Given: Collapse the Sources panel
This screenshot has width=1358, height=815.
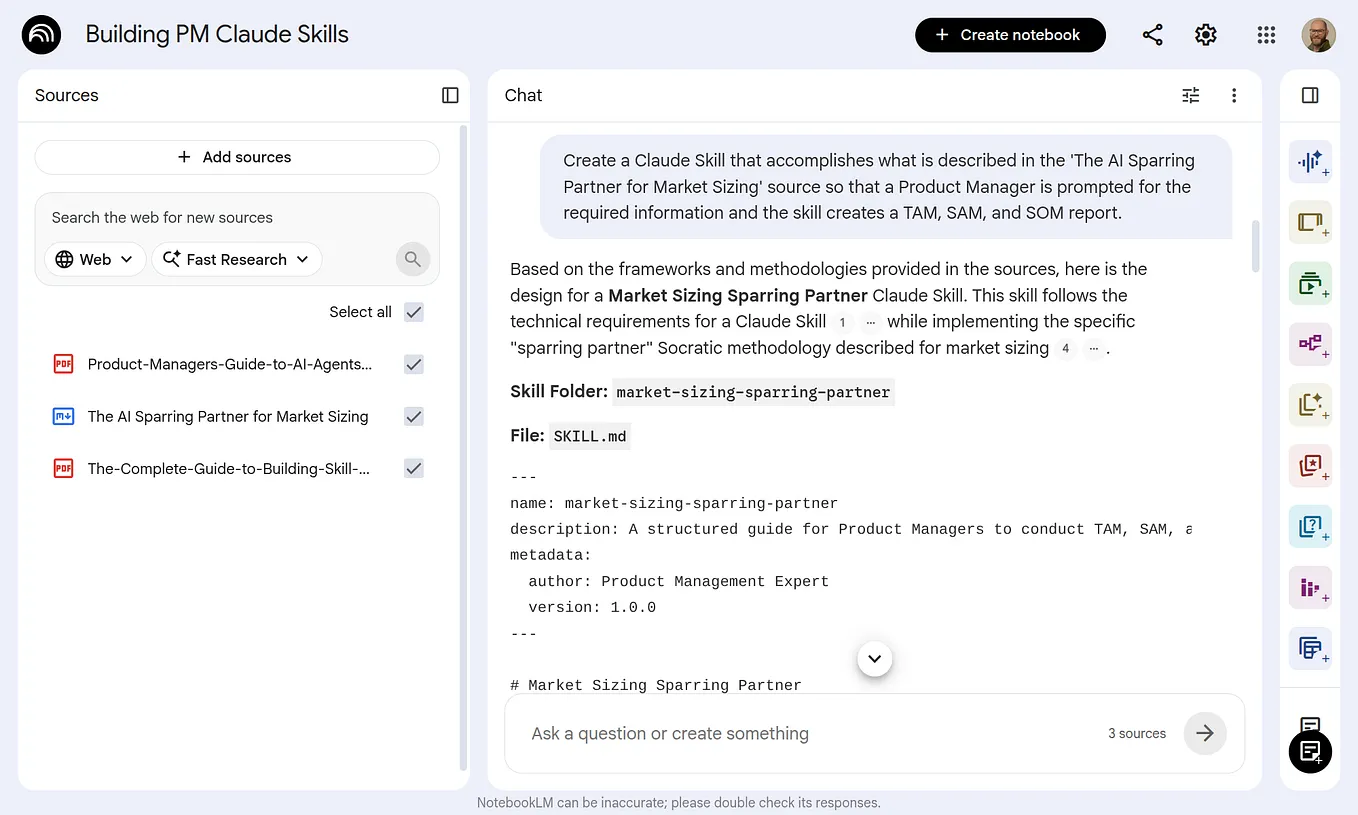Looking at the screenshot, I should (x=450, y=95).
